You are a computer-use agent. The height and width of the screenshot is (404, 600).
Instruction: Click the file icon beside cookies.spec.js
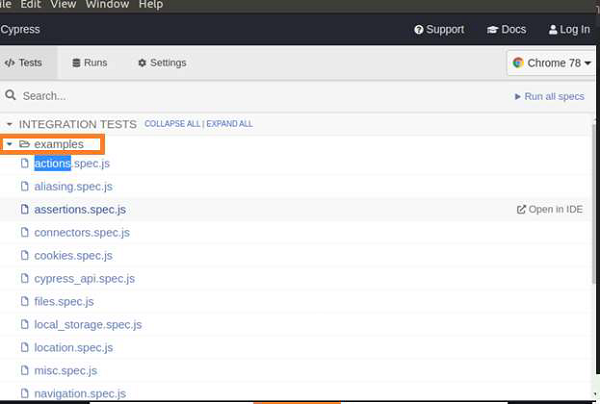click(24, 255)
